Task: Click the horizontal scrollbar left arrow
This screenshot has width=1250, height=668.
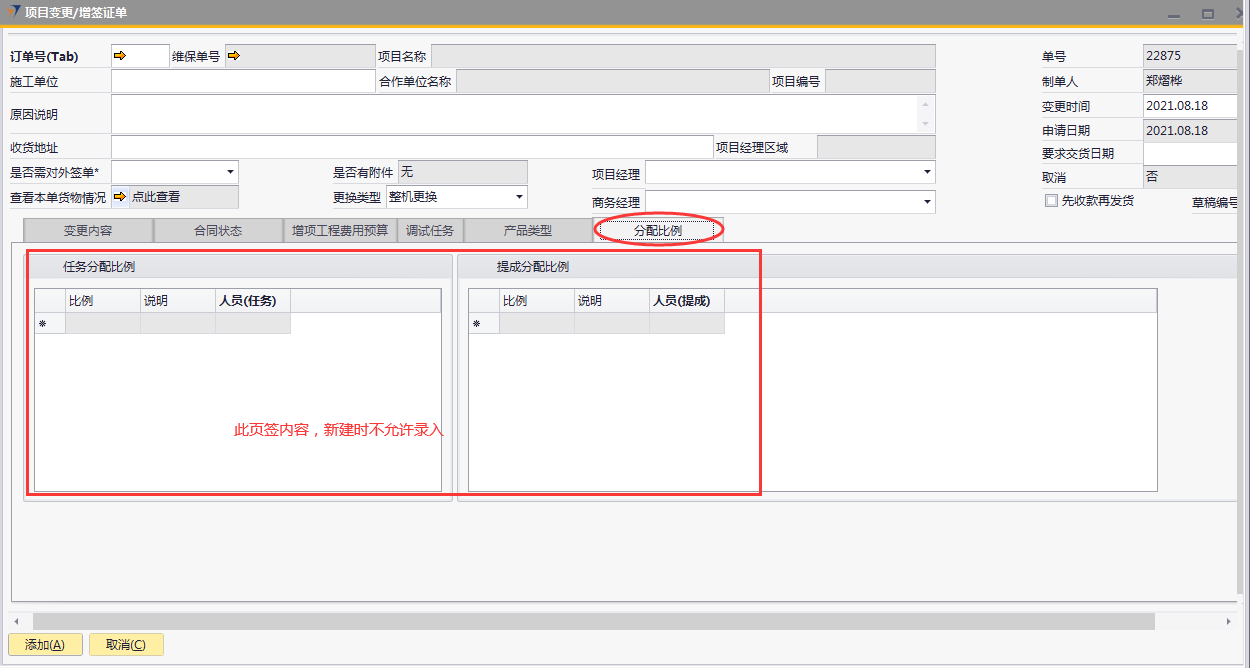Action: tap(16, 621)
